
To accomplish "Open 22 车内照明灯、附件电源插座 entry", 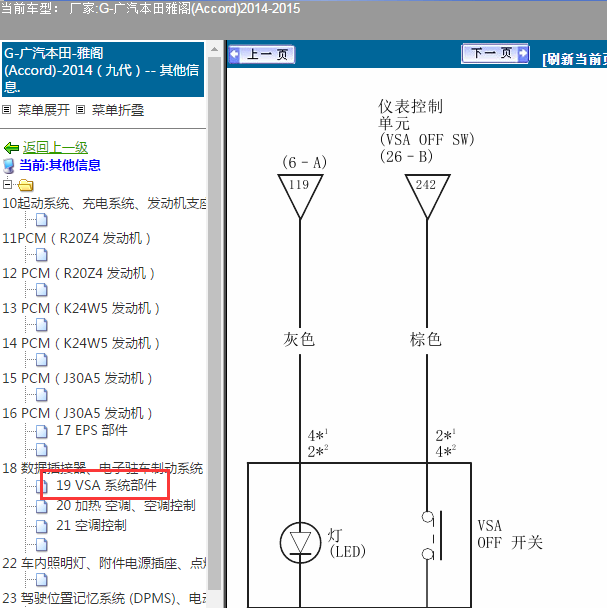I will pos(104,563).
